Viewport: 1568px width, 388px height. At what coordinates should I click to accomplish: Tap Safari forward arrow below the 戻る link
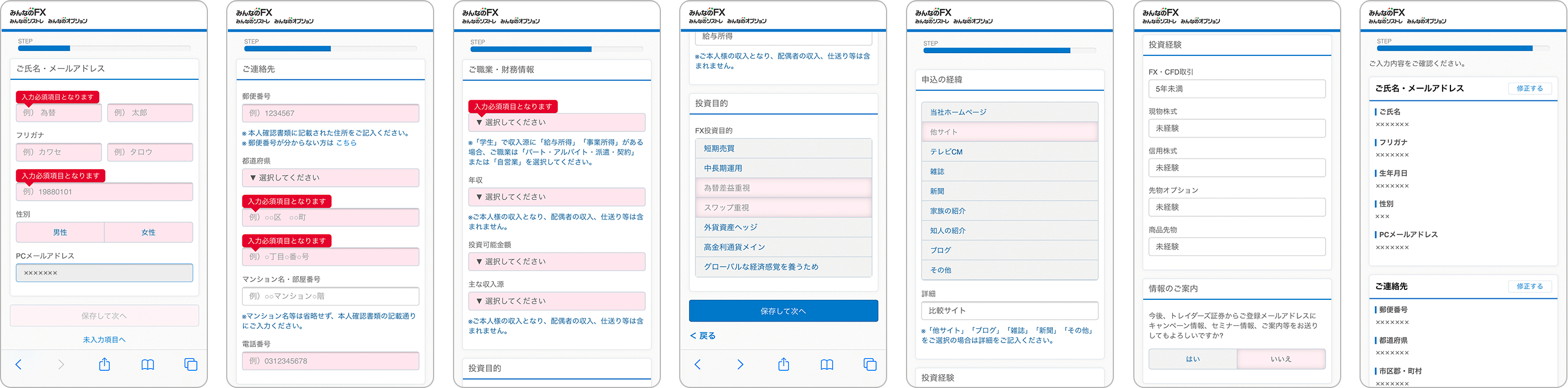coord(740,364)
